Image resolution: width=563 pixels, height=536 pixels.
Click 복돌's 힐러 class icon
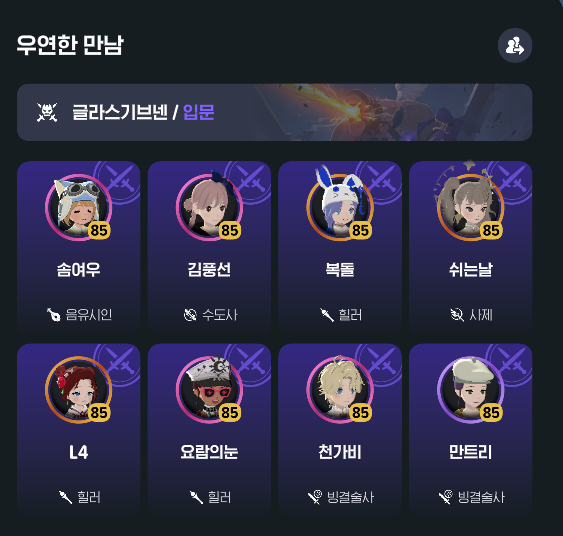point(327,315)
